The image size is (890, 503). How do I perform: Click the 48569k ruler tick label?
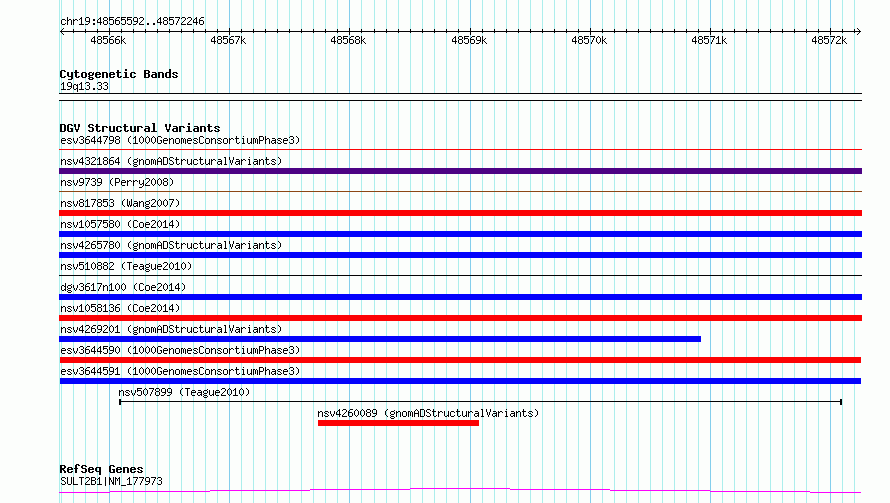point(469,40)
